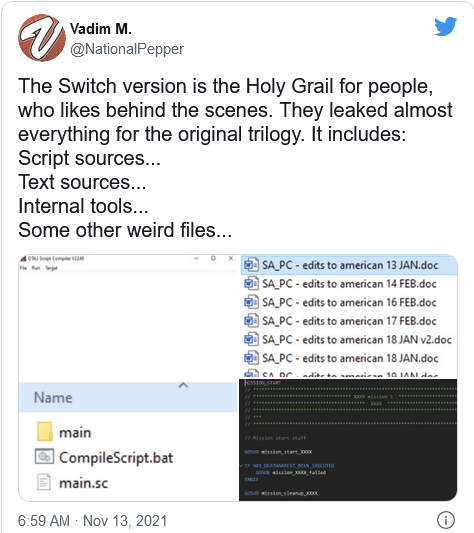Select SA_PC edits to american 17 FEB.doc
The image size is (474, 533).
pos(349,321)
